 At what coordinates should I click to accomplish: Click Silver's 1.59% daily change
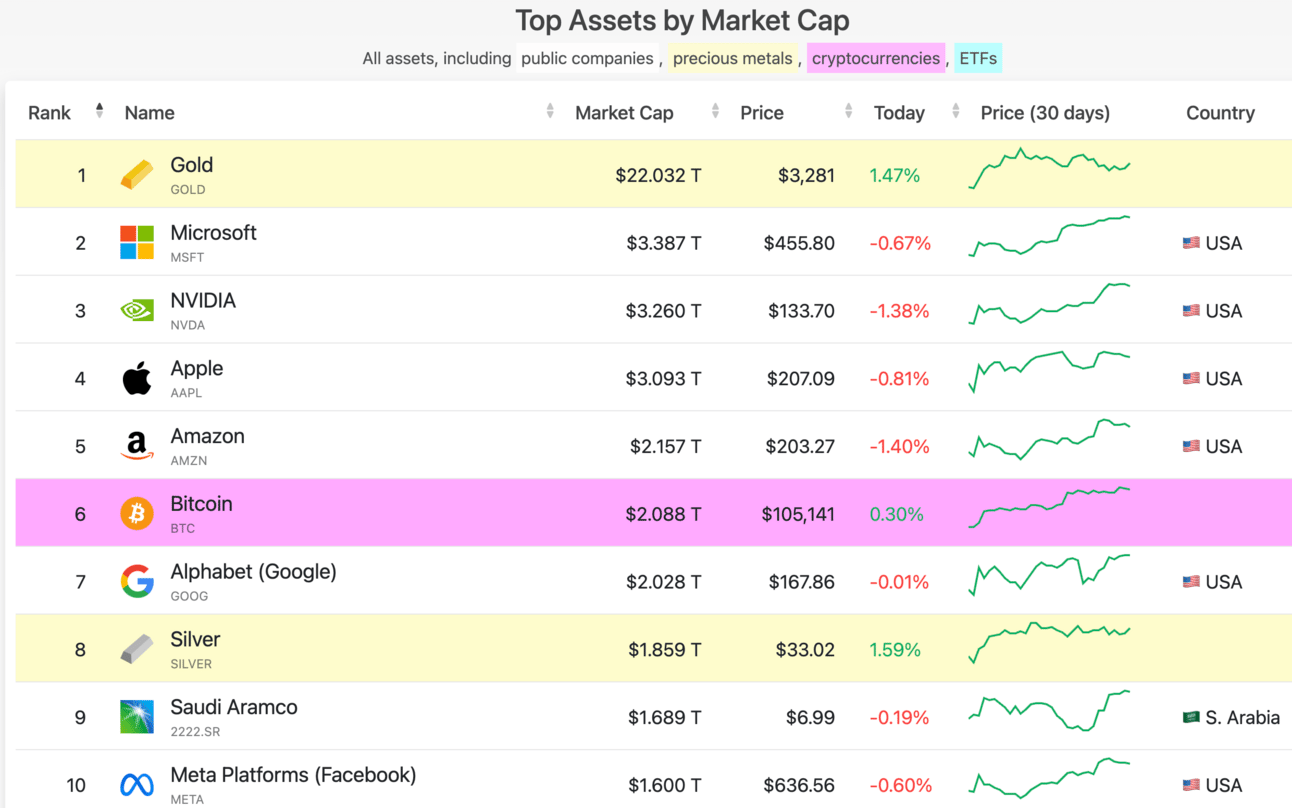click(895, 650)
